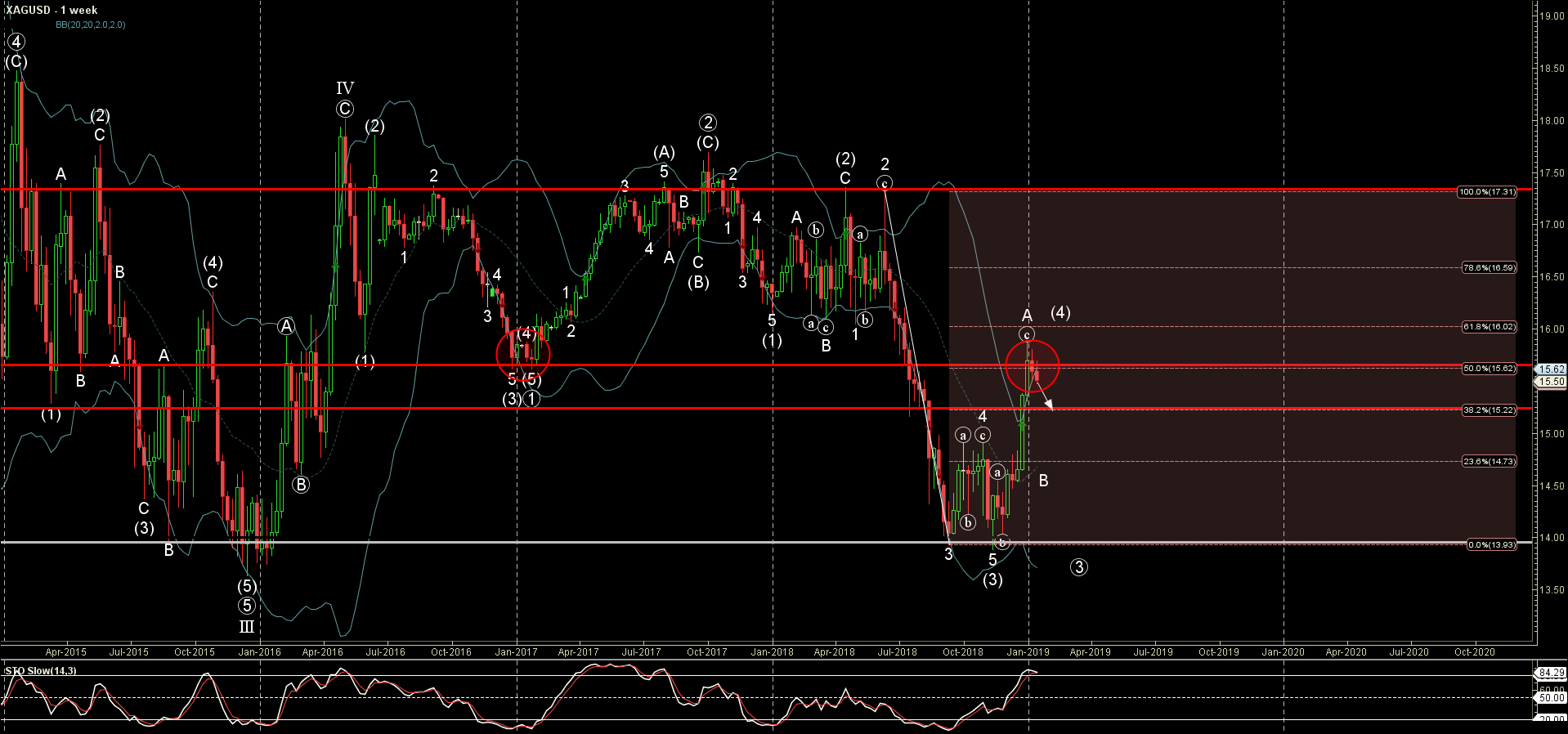Viewport: 1568px width, 734px height.
Task: Select the 50.0%(15.62) Fibonacci level label
Action: pyautogui.click(x=1488, y=369)
